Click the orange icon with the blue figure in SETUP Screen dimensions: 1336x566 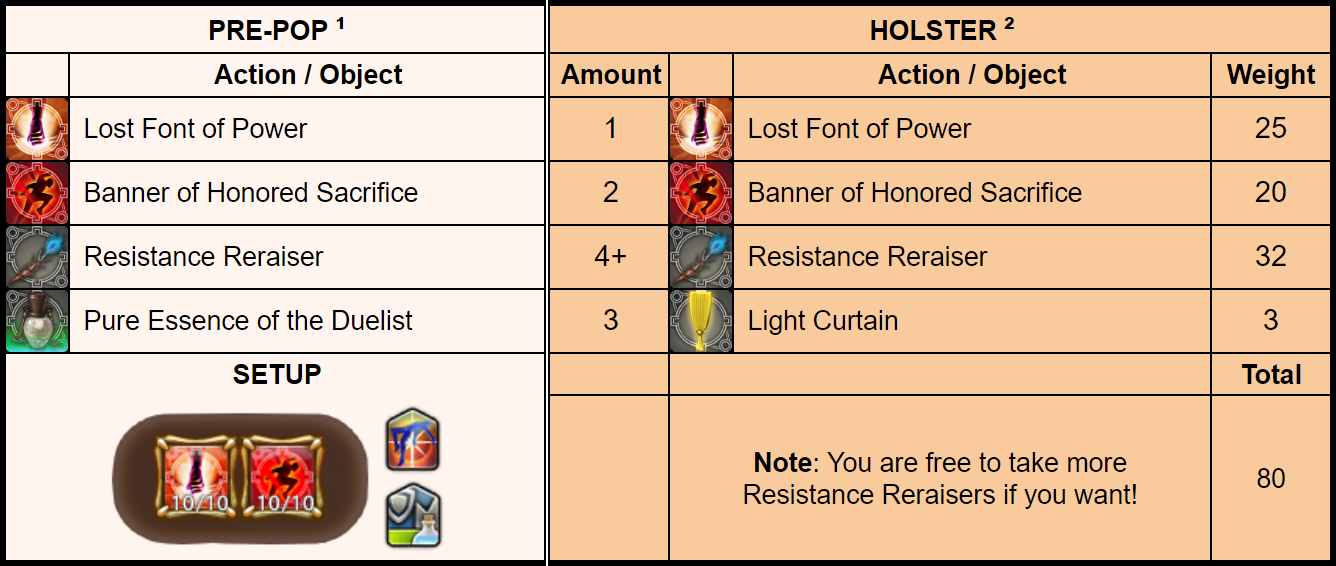413,440
